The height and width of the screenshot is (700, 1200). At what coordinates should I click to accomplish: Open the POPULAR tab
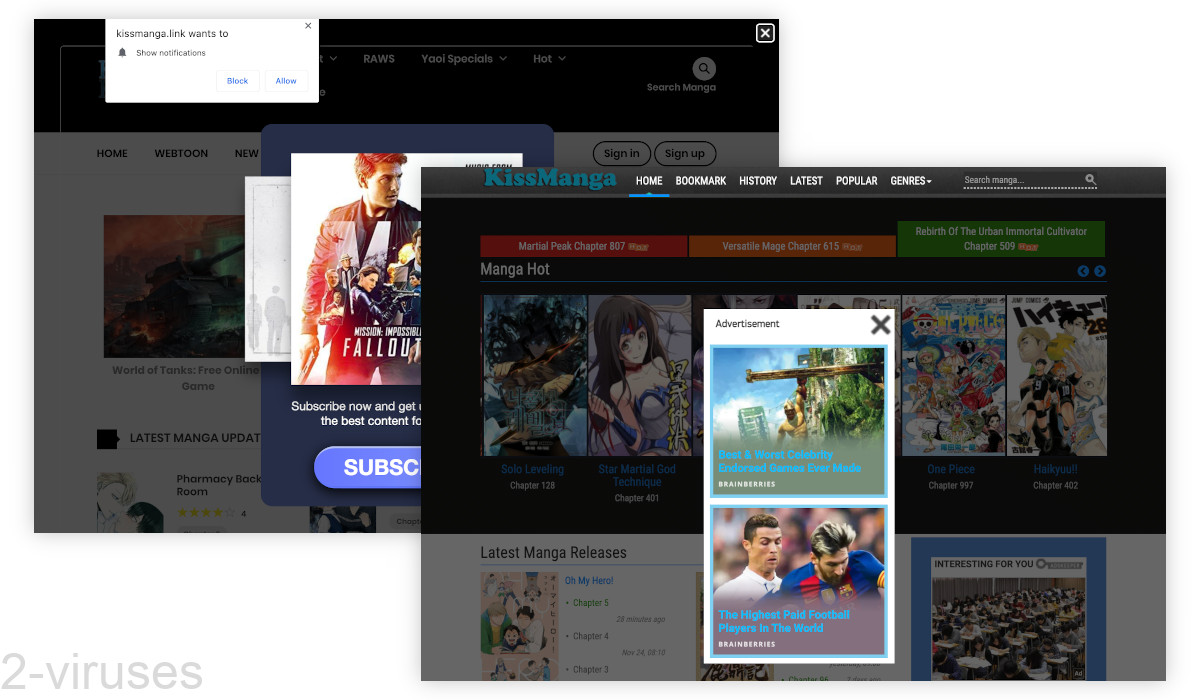(857, 181)
